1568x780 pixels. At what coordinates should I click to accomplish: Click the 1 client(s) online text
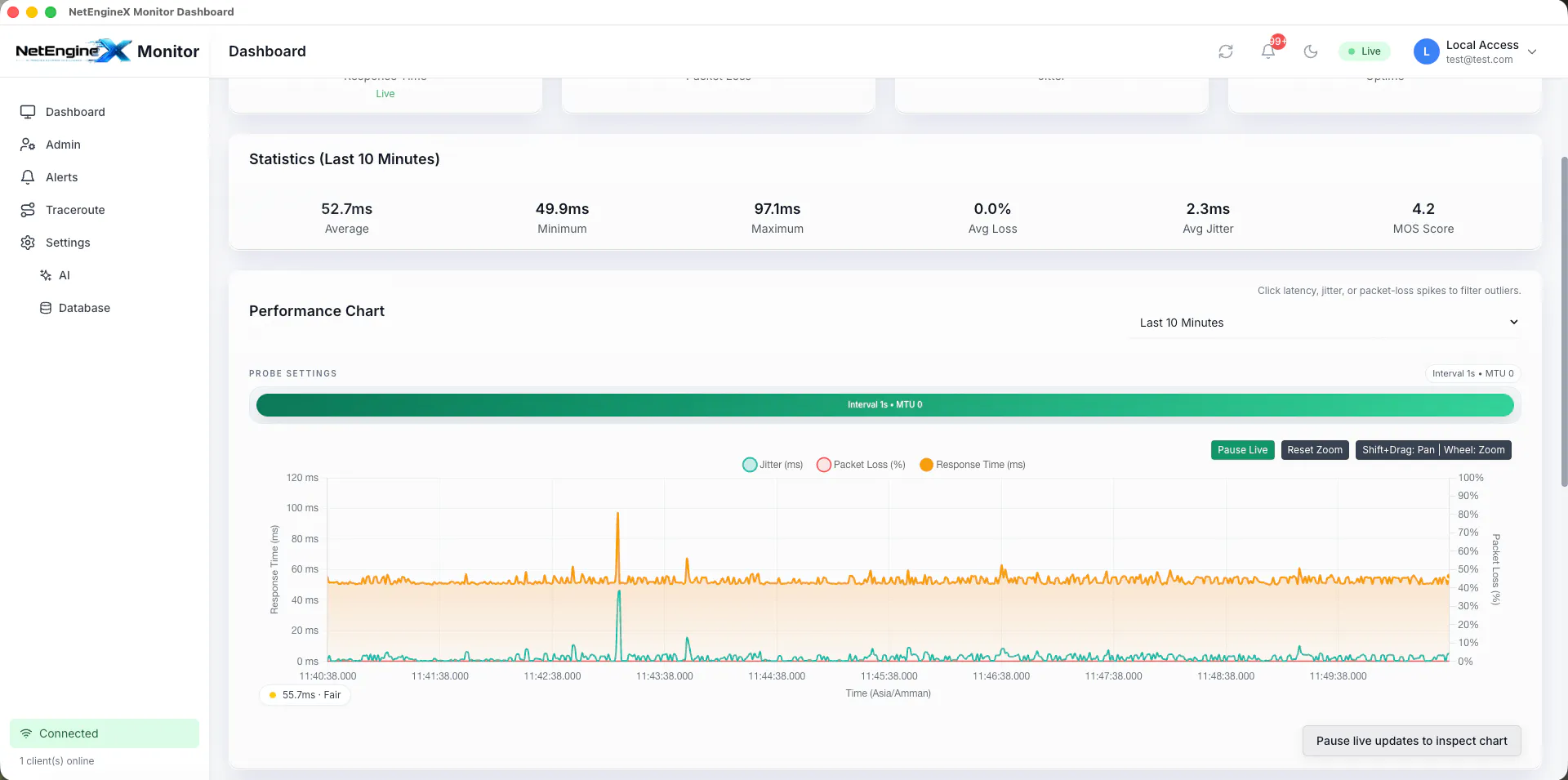(x=57, y=761)
